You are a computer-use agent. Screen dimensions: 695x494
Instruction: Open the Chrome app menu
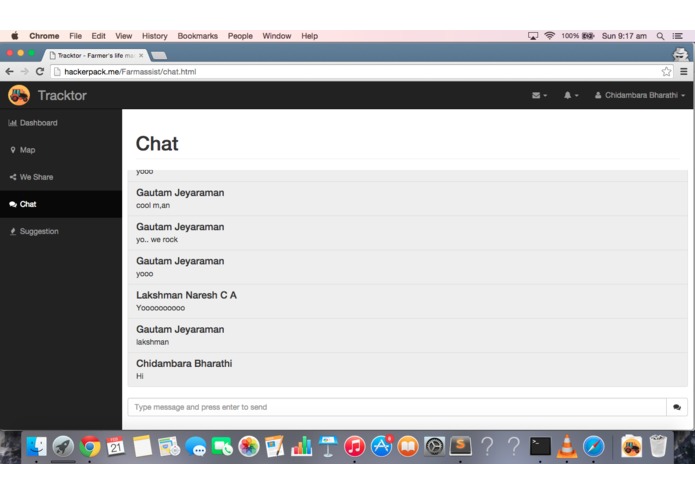point(44,36)
